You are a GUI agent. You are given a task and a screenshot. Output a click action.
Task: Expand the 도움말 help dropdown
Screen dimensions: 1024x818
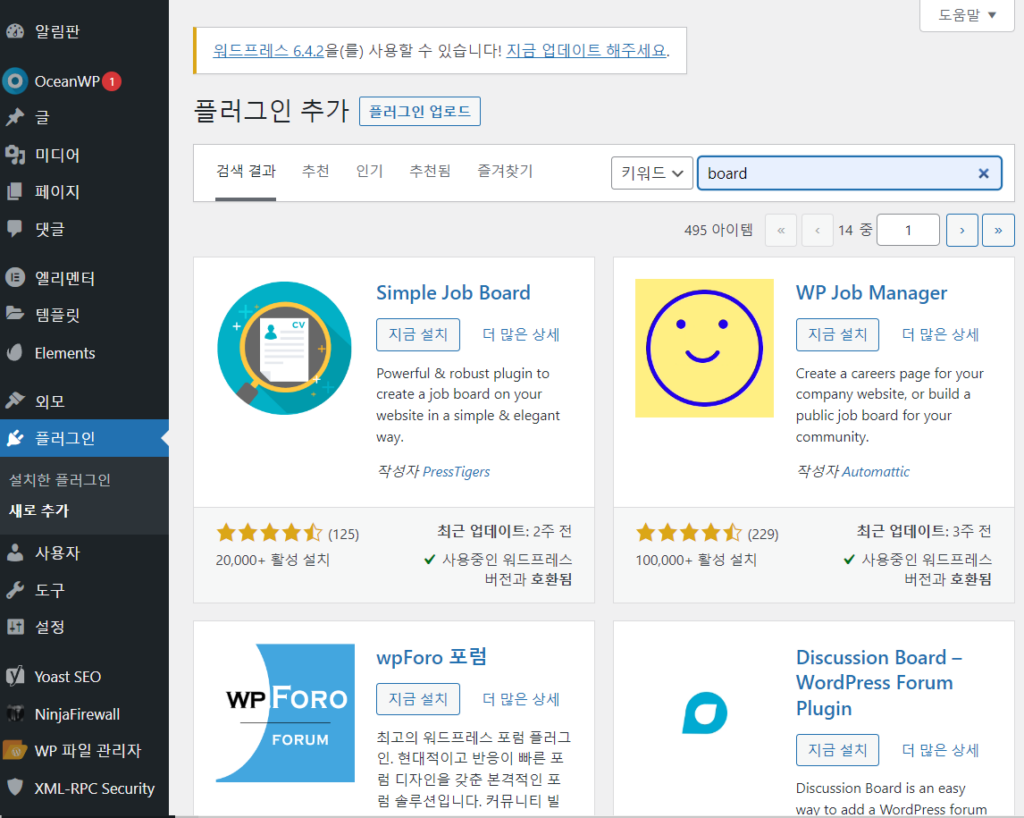[967, 15]
